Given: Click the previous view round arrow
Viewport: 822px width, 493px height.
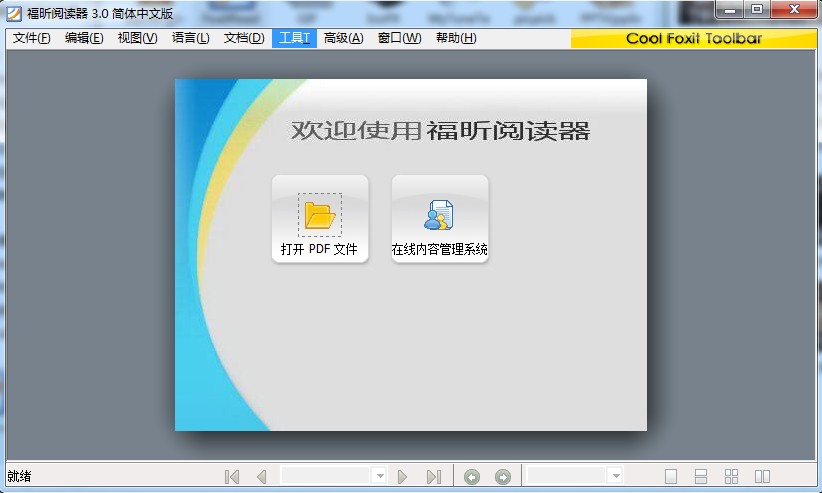Looking at the screenshot, I should 472,476.
